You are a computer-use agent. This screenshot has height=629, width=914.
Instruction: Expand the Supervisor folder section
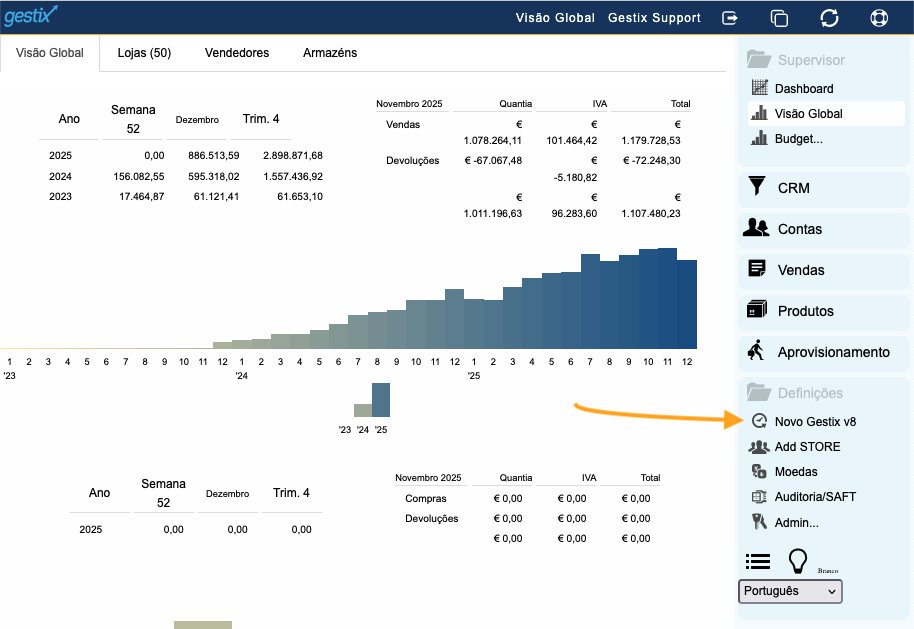810,60
